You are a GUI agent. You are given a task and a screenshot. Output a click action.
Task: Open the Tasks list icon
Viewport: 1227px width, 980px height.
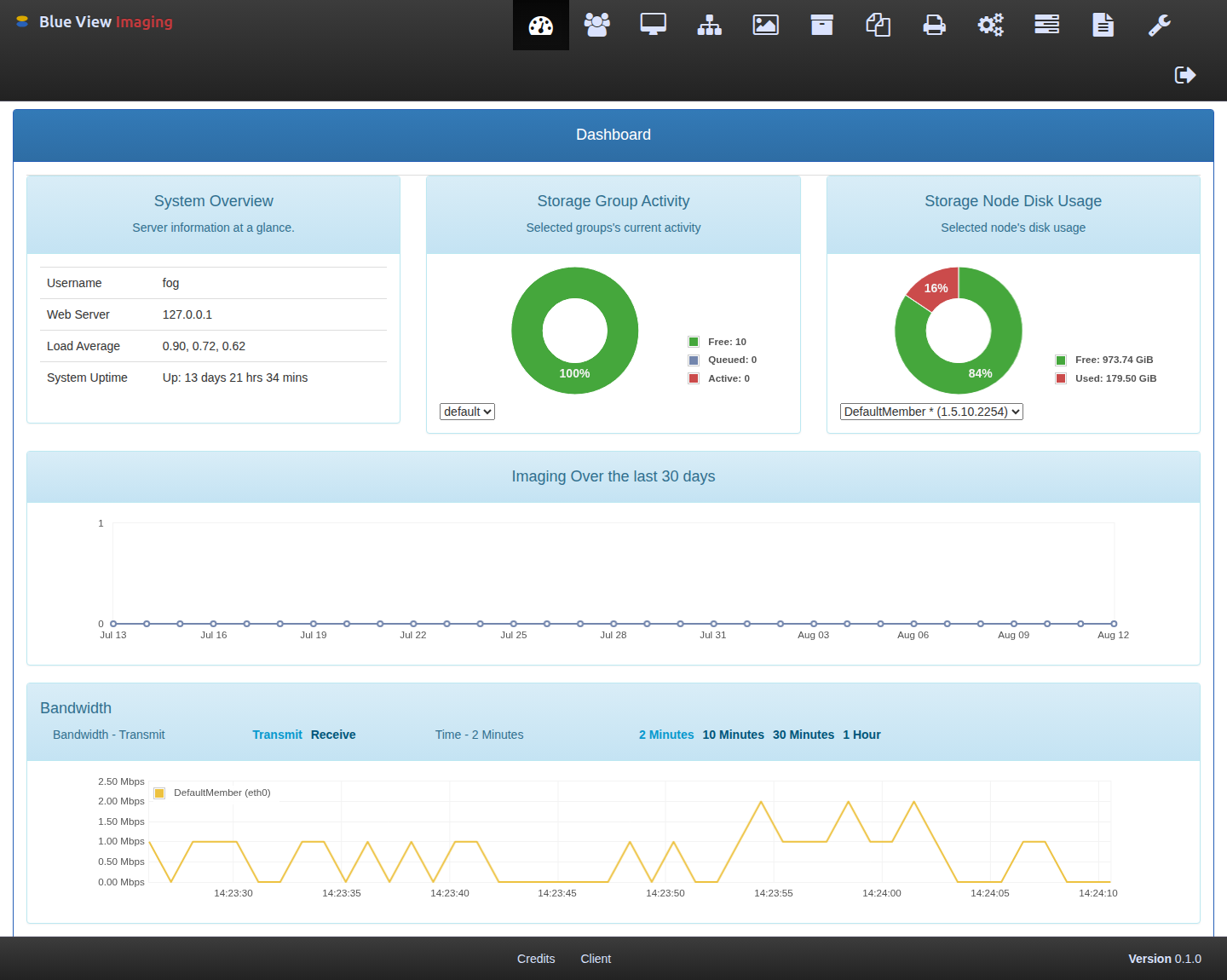(x=1047, y=25)
